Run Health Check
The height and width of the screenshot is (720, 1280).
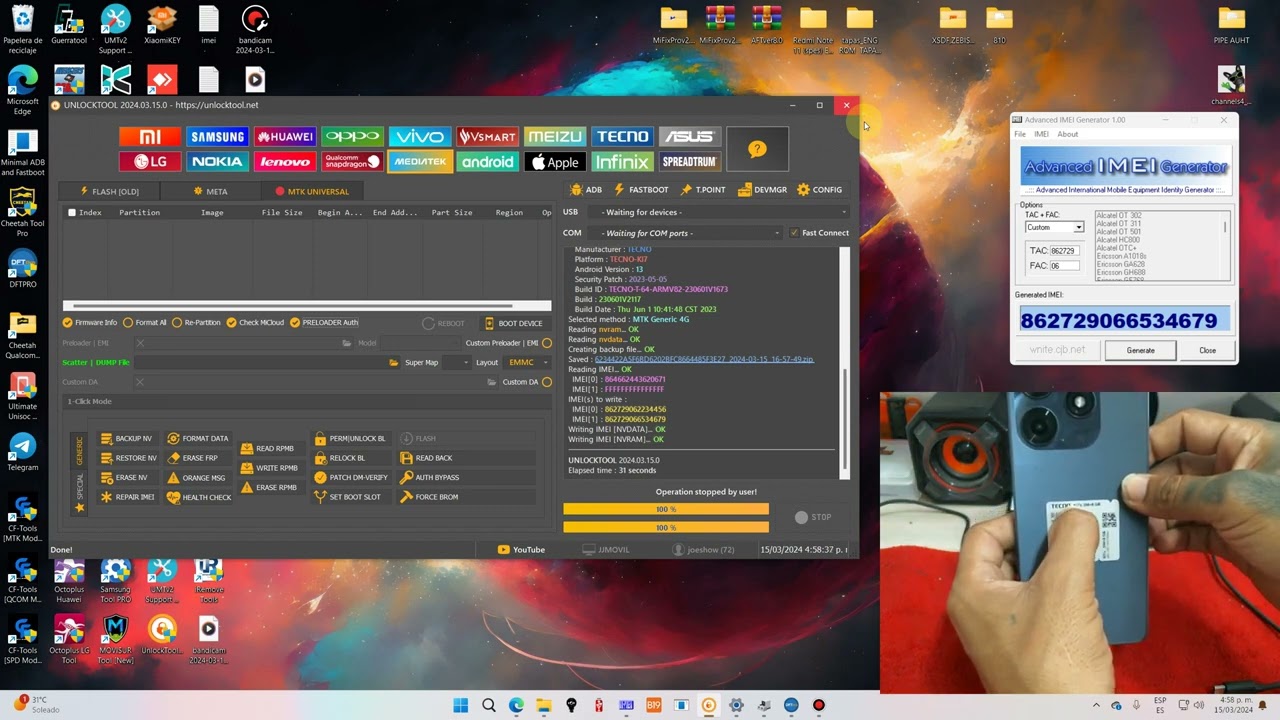click(199, 497)
